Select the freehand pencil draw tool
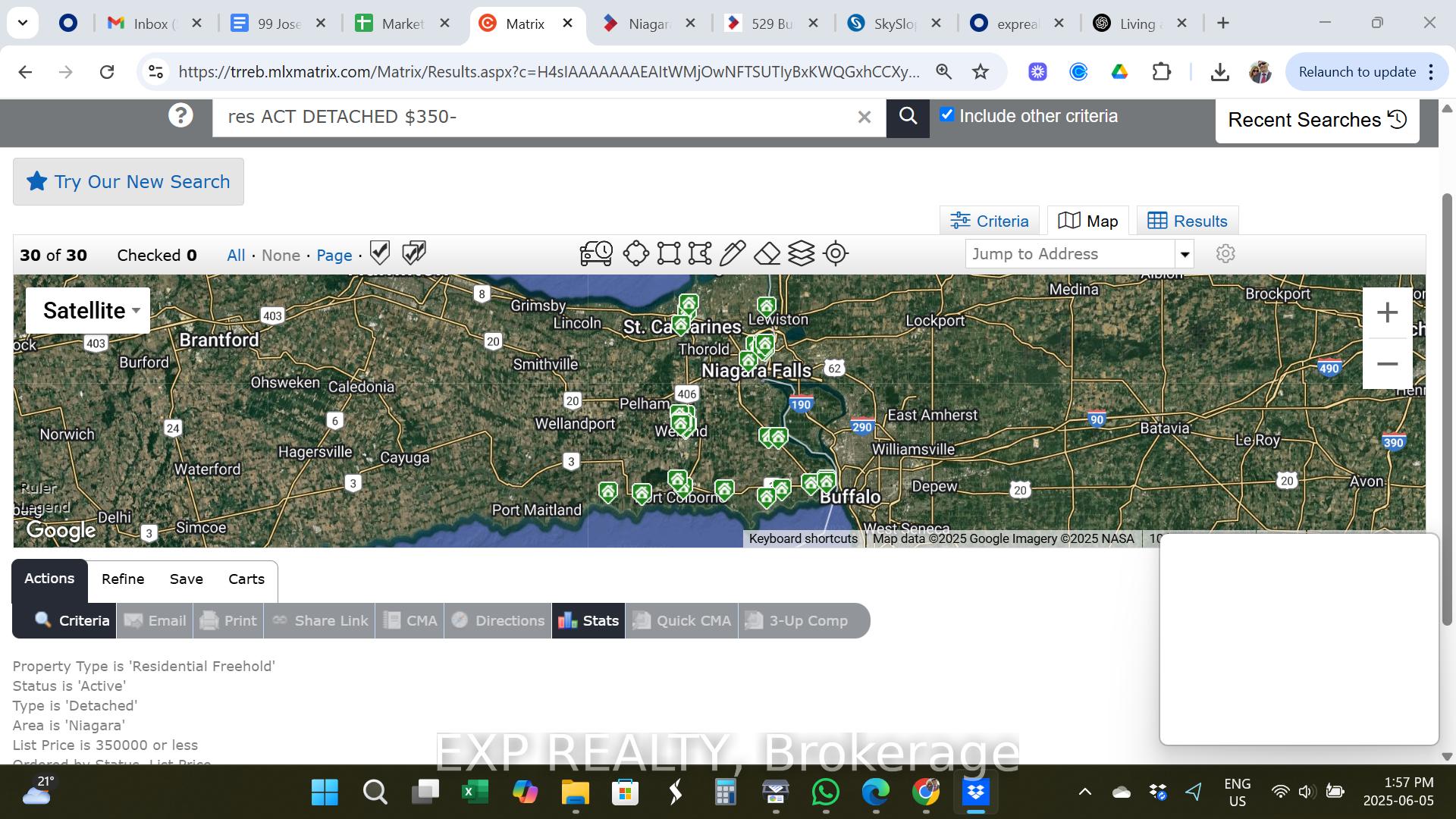1456x819 pixels. 732,253
